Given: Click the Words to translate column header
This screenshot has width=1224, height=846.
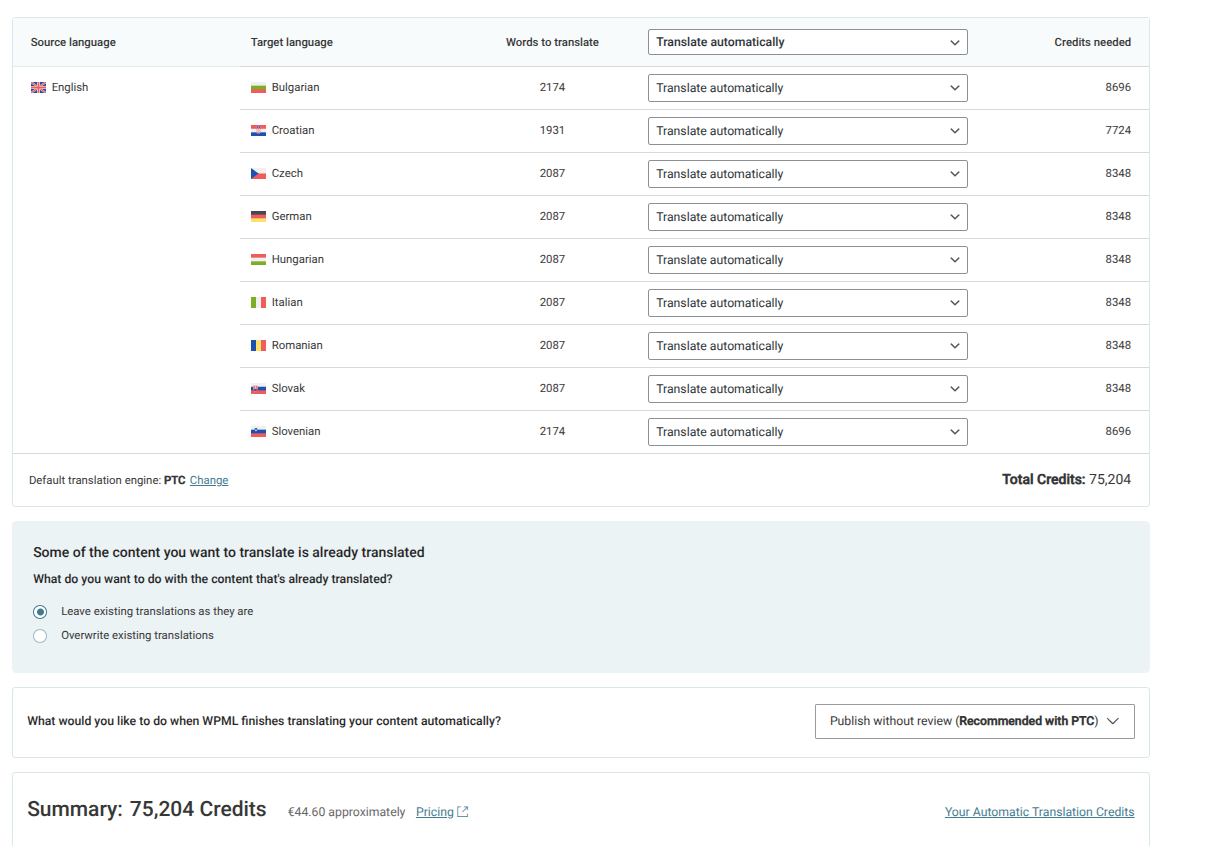Looking at the screenshot, I should (552, 43).
